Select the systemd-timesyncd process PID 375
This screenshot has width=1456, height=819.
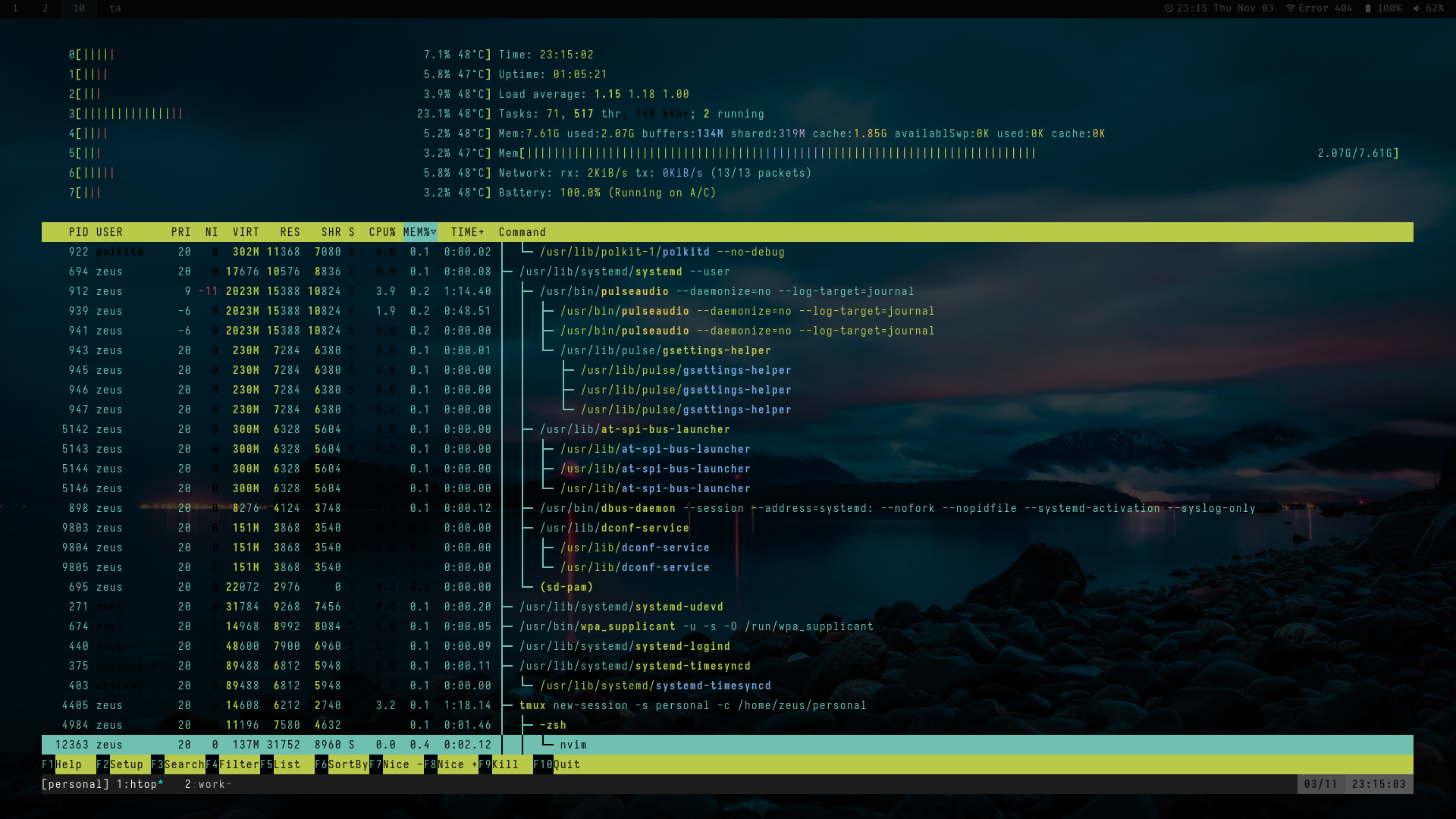pyautogui.click(x=727, y=666)
